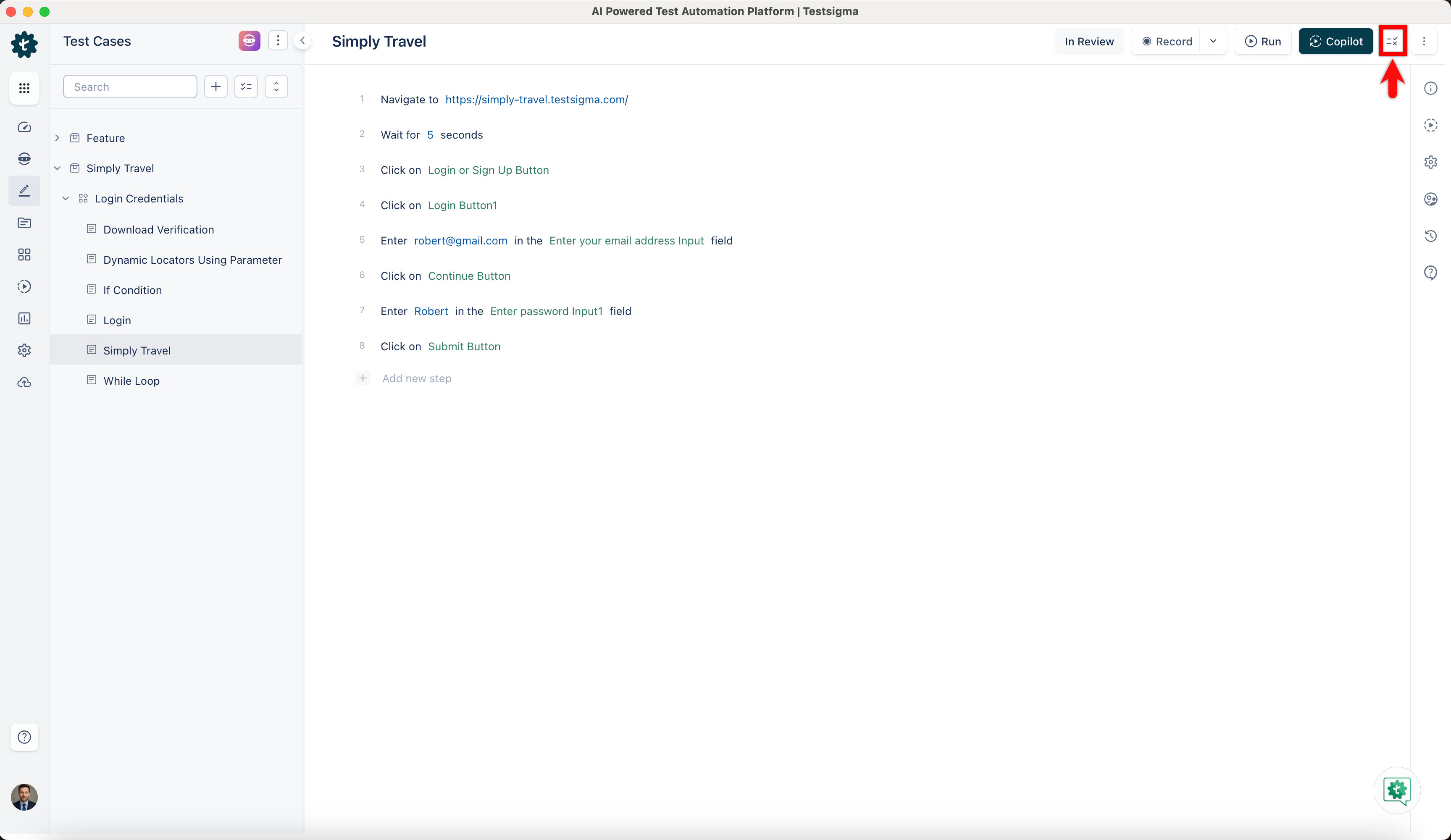Collapse the Simply Travel tree node

pyautogui.click(x=57, y=168)
